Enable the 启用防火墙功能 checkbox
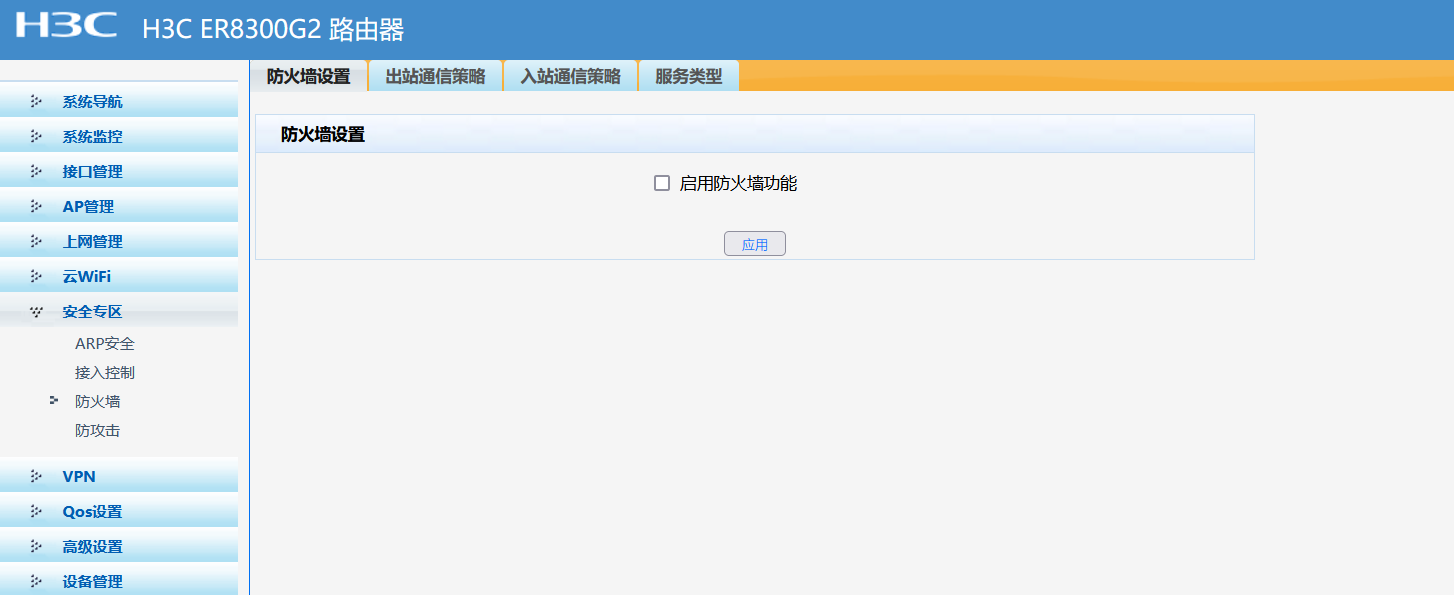The width and height of the screenshot is (1454, 595). point(661,183)
